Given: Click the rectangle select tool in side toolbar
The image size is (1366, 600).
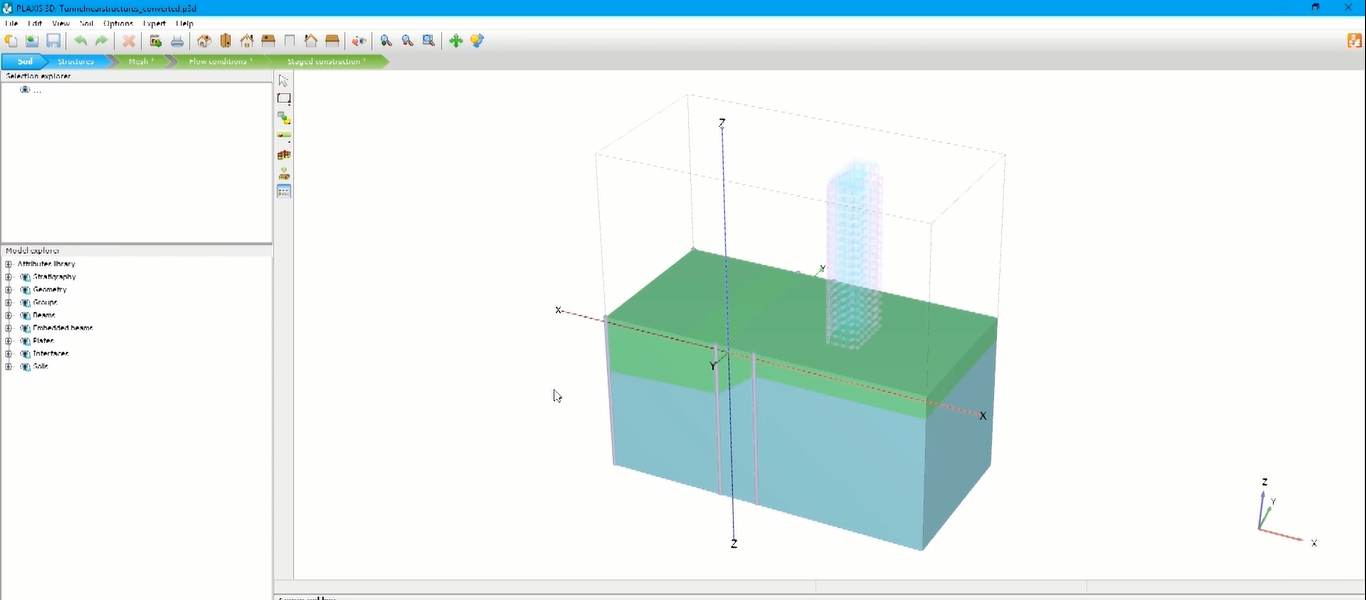Looking at the screenshot, I should point(284,99).
